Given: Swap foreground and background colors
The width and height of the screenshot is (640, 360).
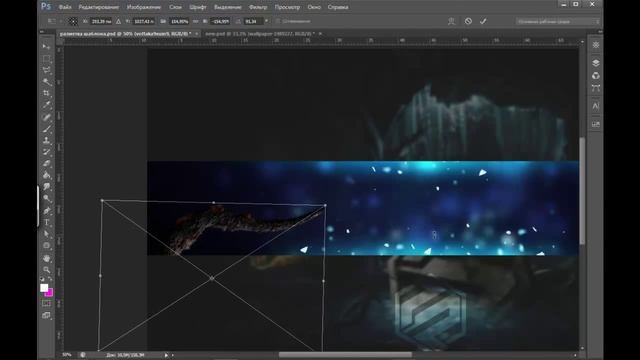Looking at the screenshot, I should click(51, 279).
